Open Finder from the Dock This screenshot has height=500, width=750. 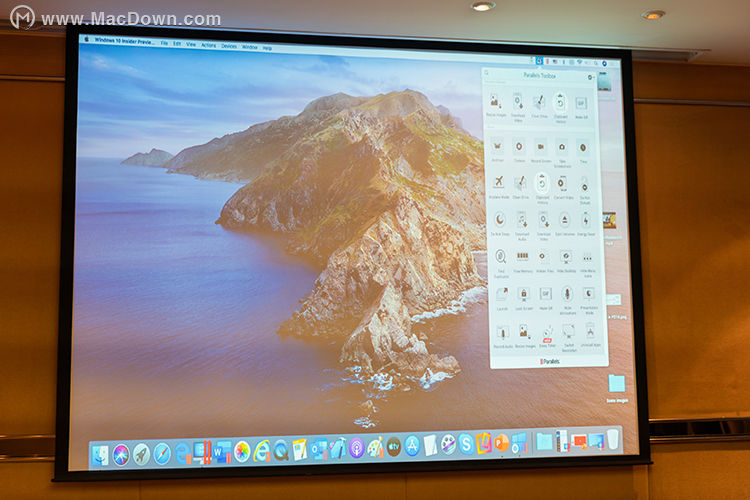[100, 455]
